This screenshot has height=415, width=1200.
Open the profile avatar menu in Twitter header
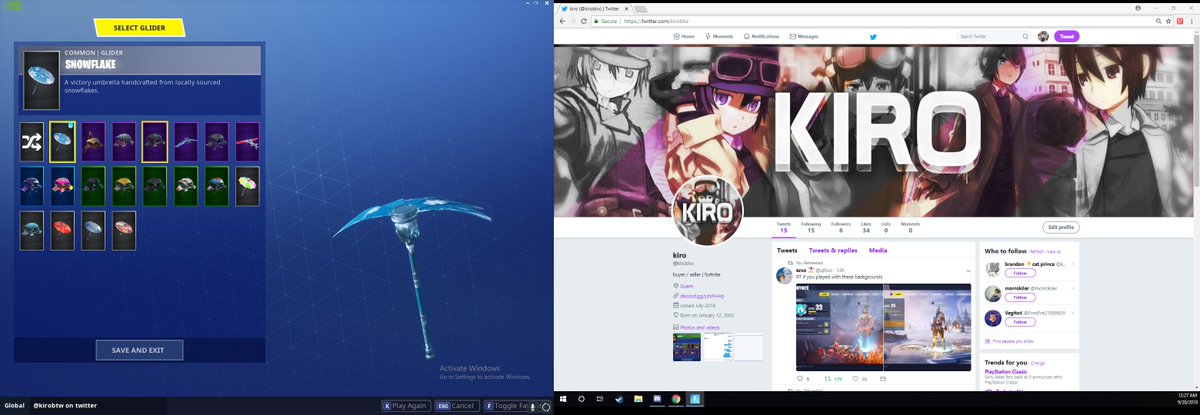coord(1043,36)
